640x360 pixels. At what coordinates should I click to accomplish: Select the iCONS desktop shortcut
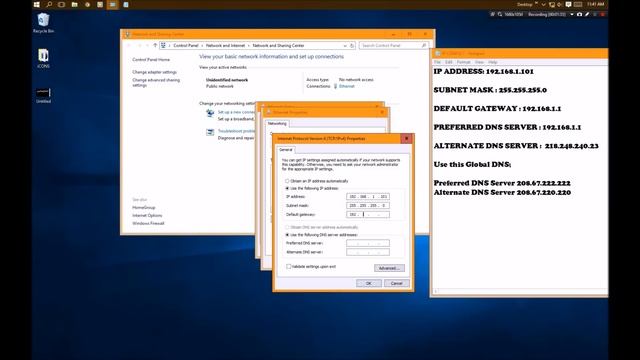(x=43, y=58)
